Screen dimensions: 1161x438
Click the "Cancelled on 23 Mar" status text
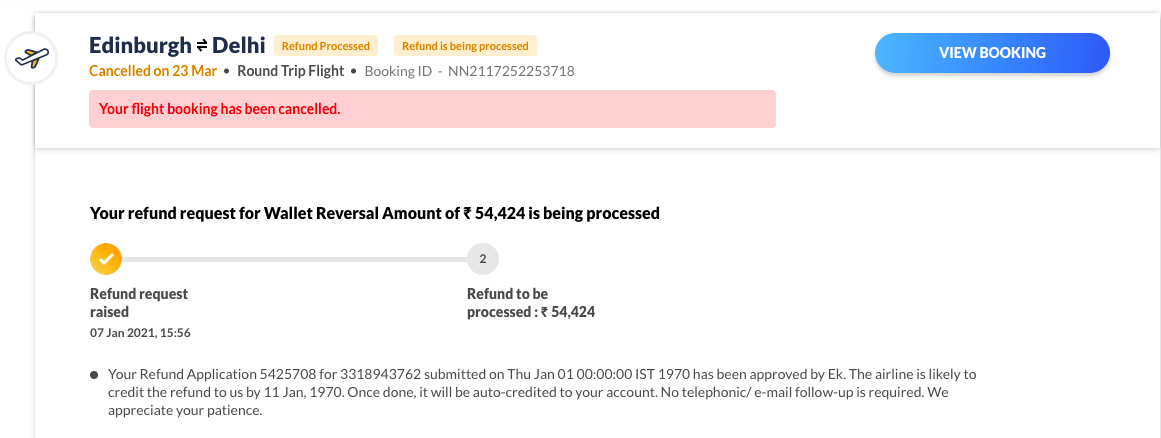(153, 71)
